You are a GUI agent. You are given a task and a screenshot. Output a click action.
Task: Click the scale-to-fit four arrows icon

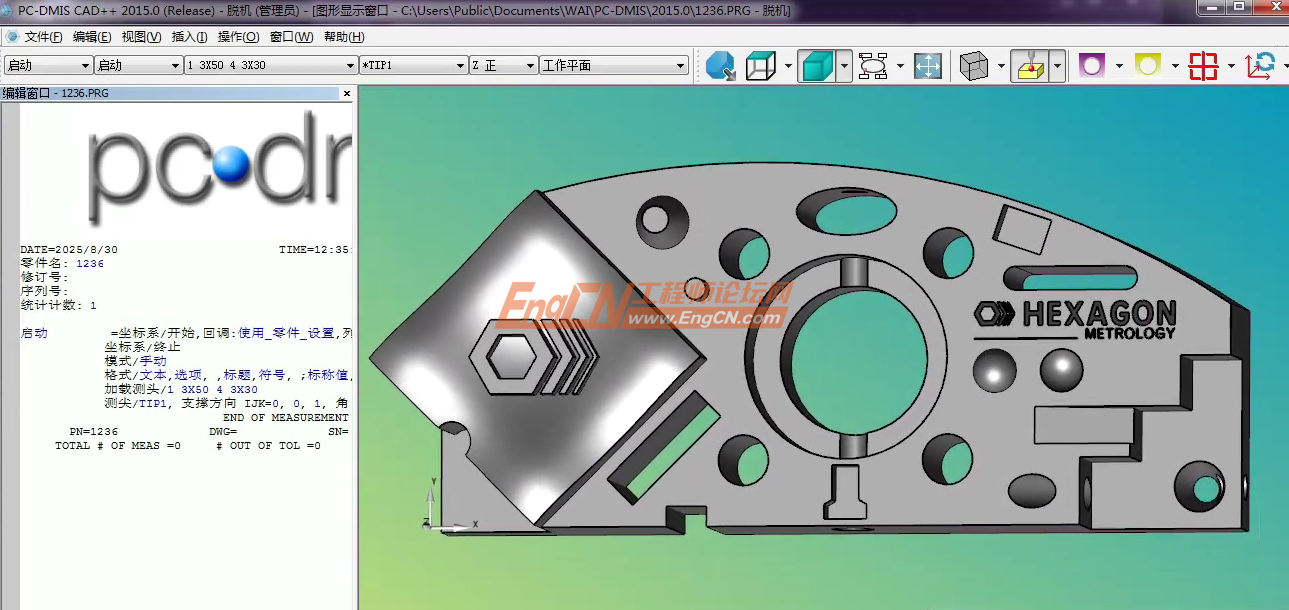click(927, 66)
